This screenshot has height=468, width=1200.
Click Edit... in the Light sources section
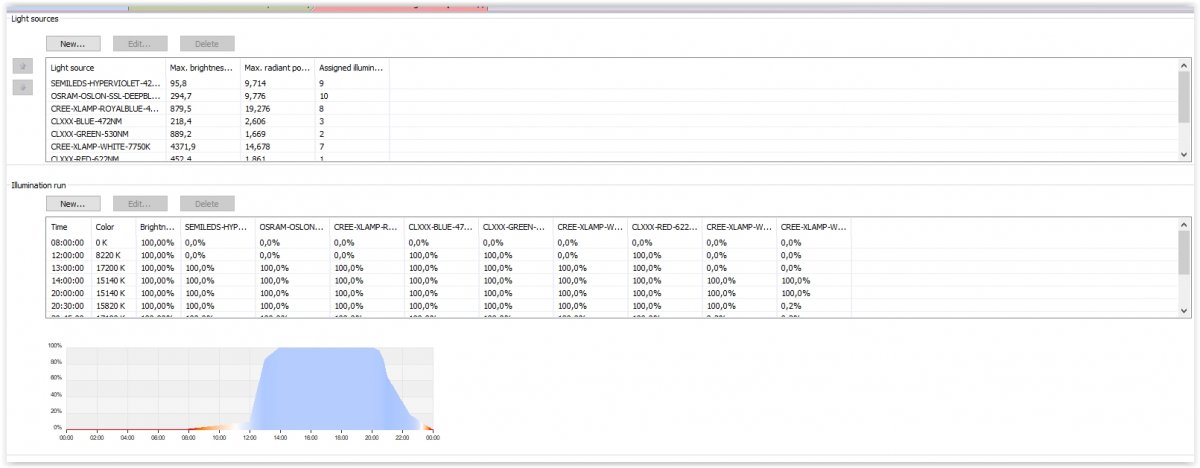point(140,44)
